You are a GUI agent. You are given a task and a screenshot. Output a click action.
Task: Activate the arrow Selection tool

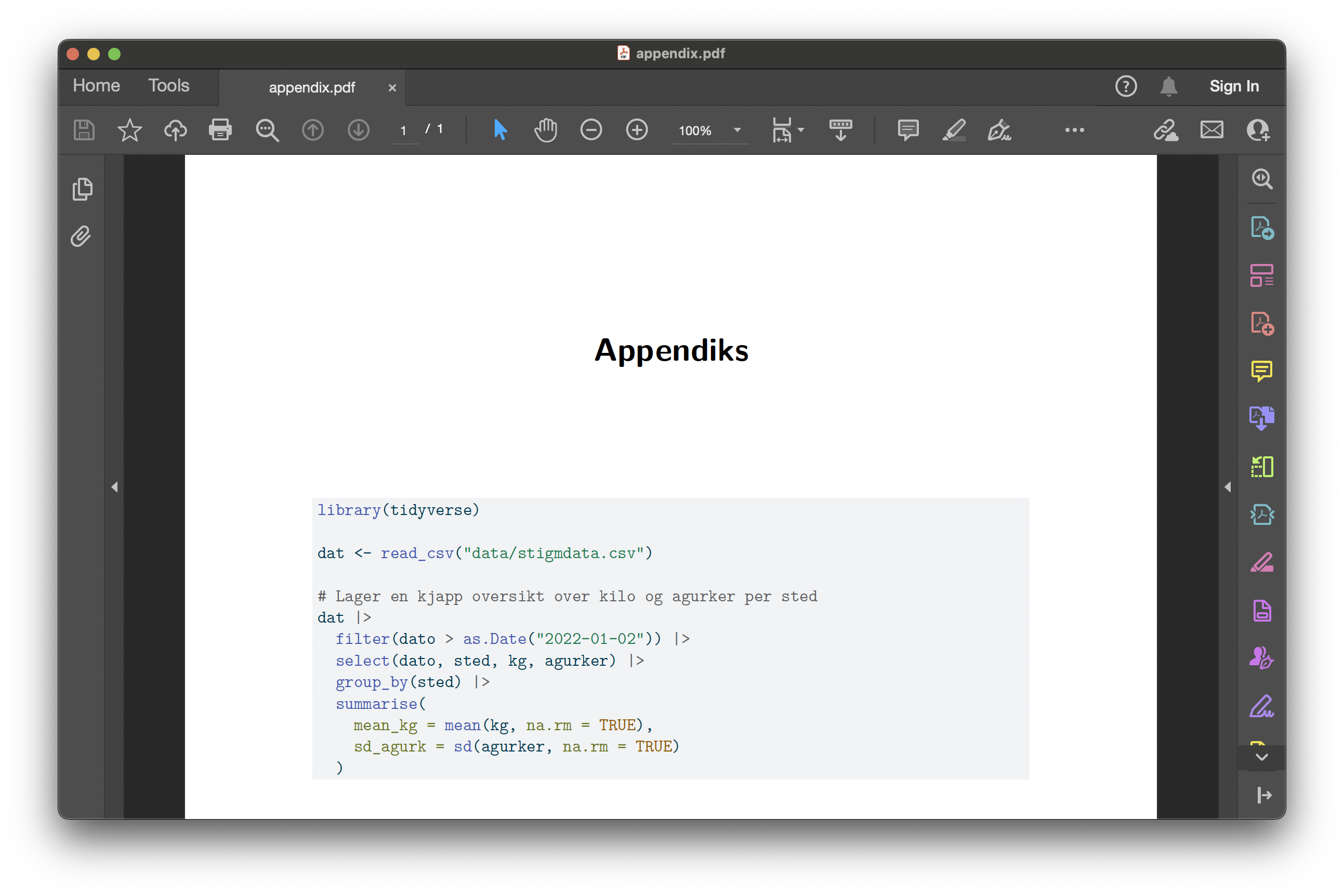500,130
